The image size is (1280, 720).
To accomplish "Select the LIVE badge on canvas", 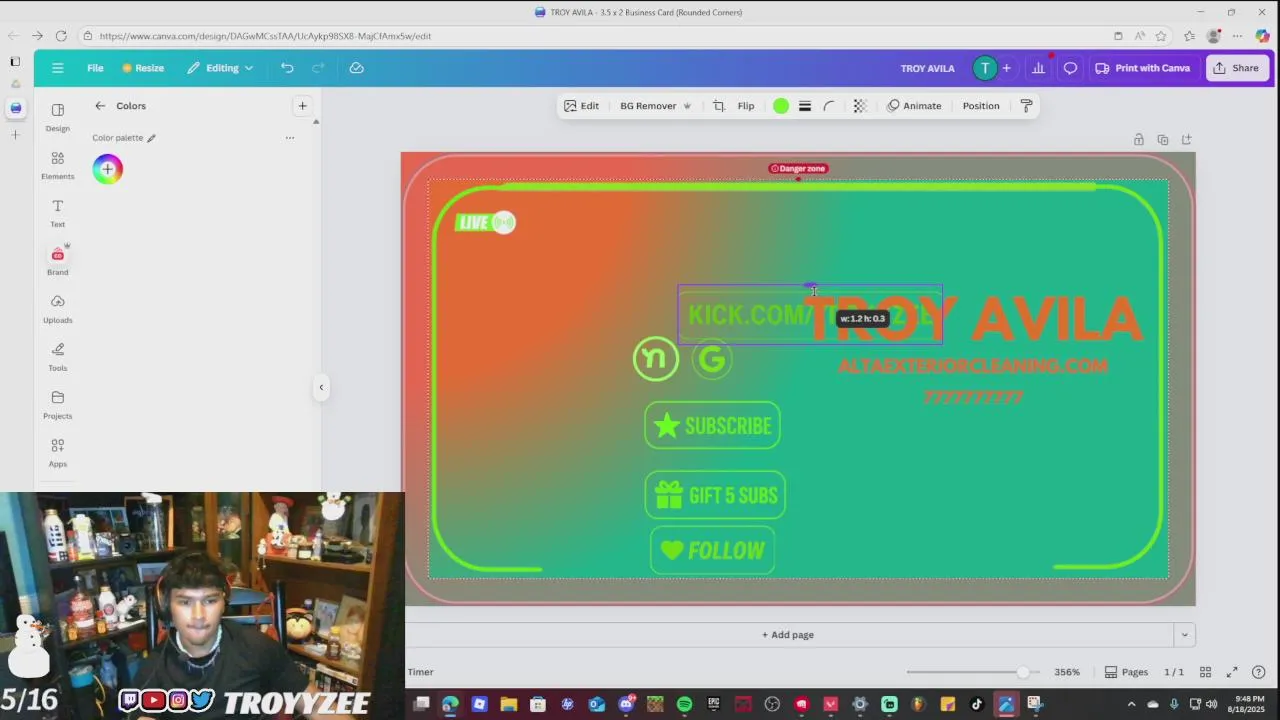I will 485,223.
